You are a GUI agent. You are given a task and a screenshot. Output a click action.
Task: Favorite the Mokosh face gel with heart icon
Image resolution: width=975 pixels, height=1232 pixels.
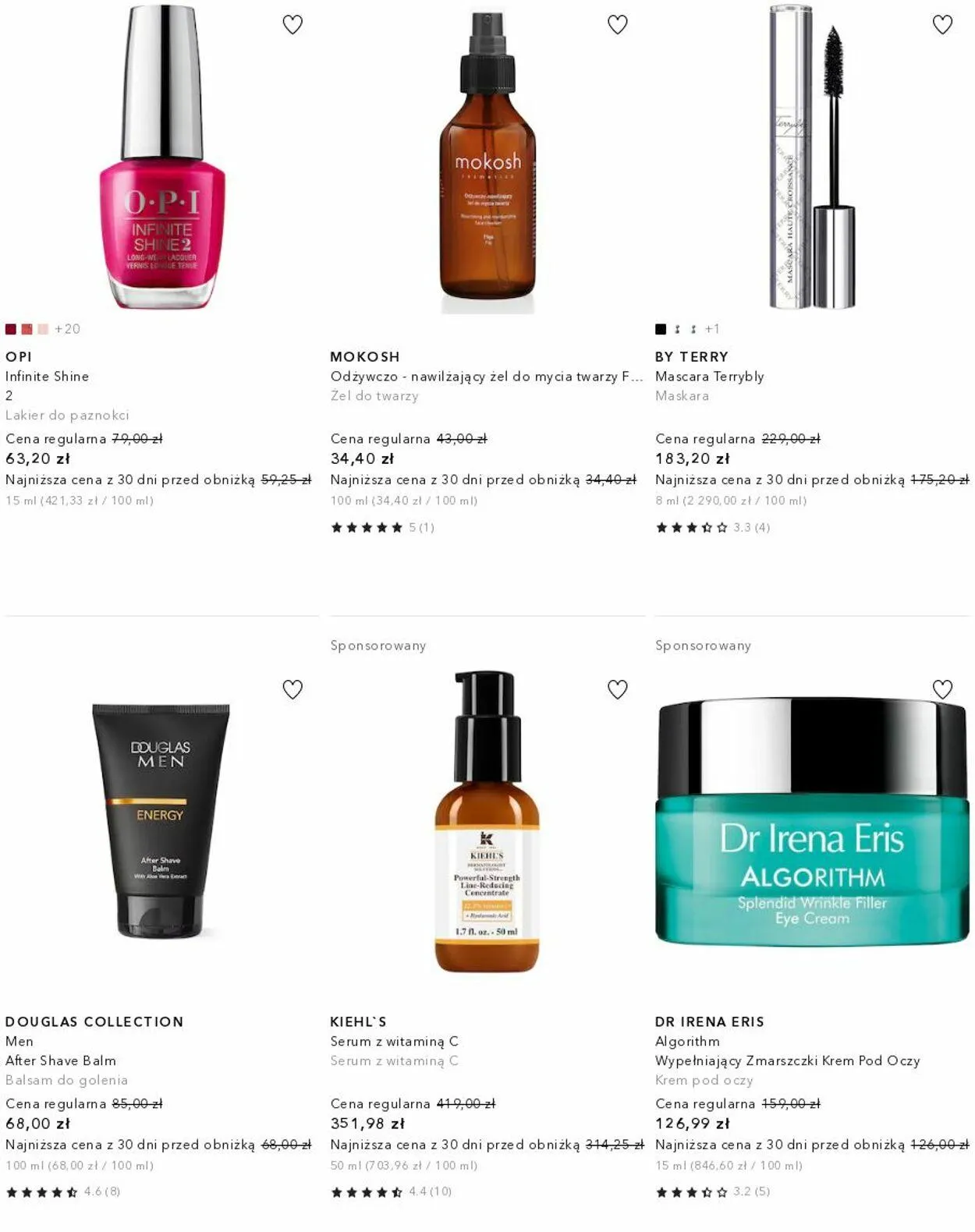coord(618,25)
